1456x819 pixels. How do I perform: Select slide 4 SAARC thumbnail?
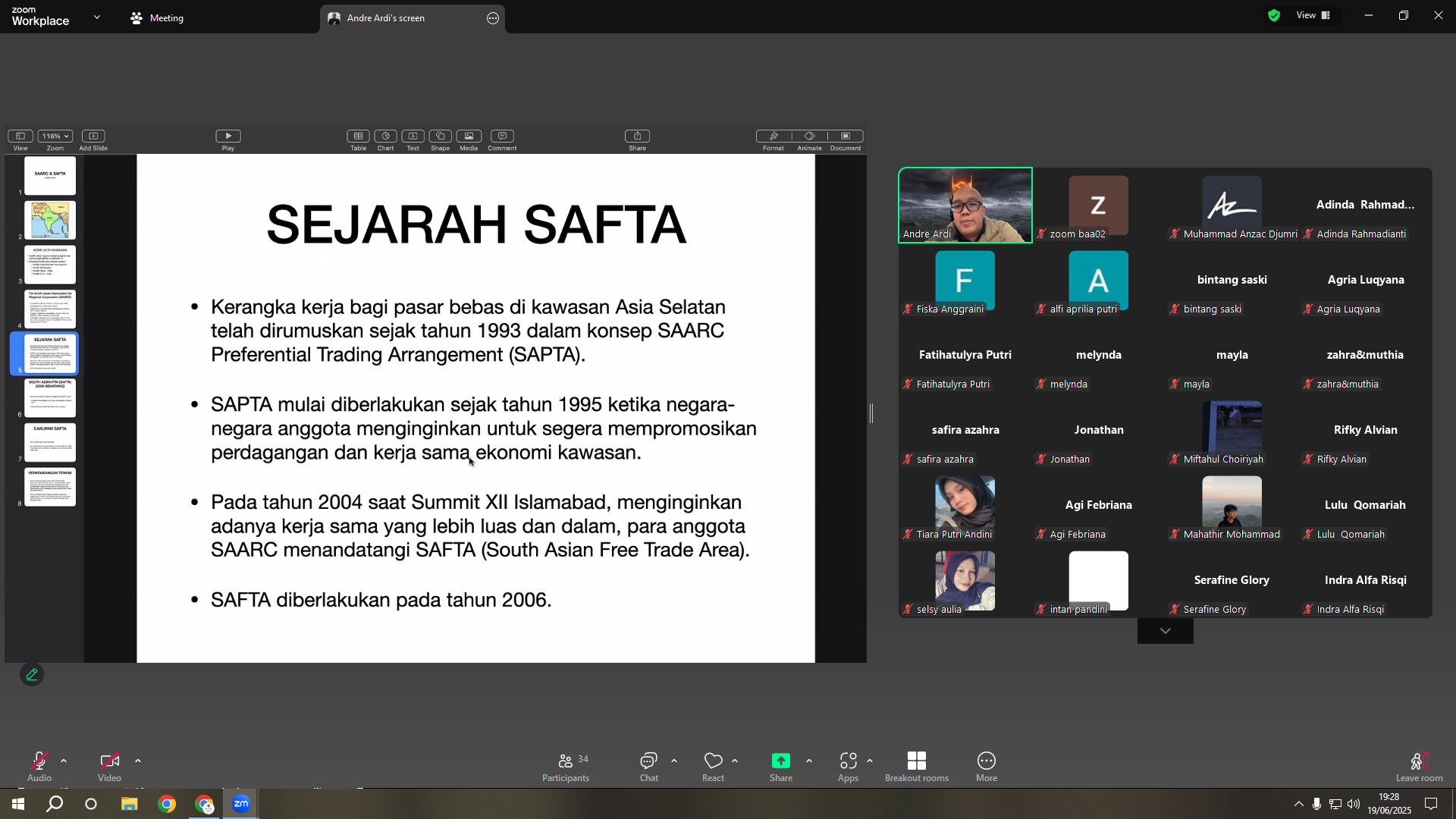click(x=50, y=309)
